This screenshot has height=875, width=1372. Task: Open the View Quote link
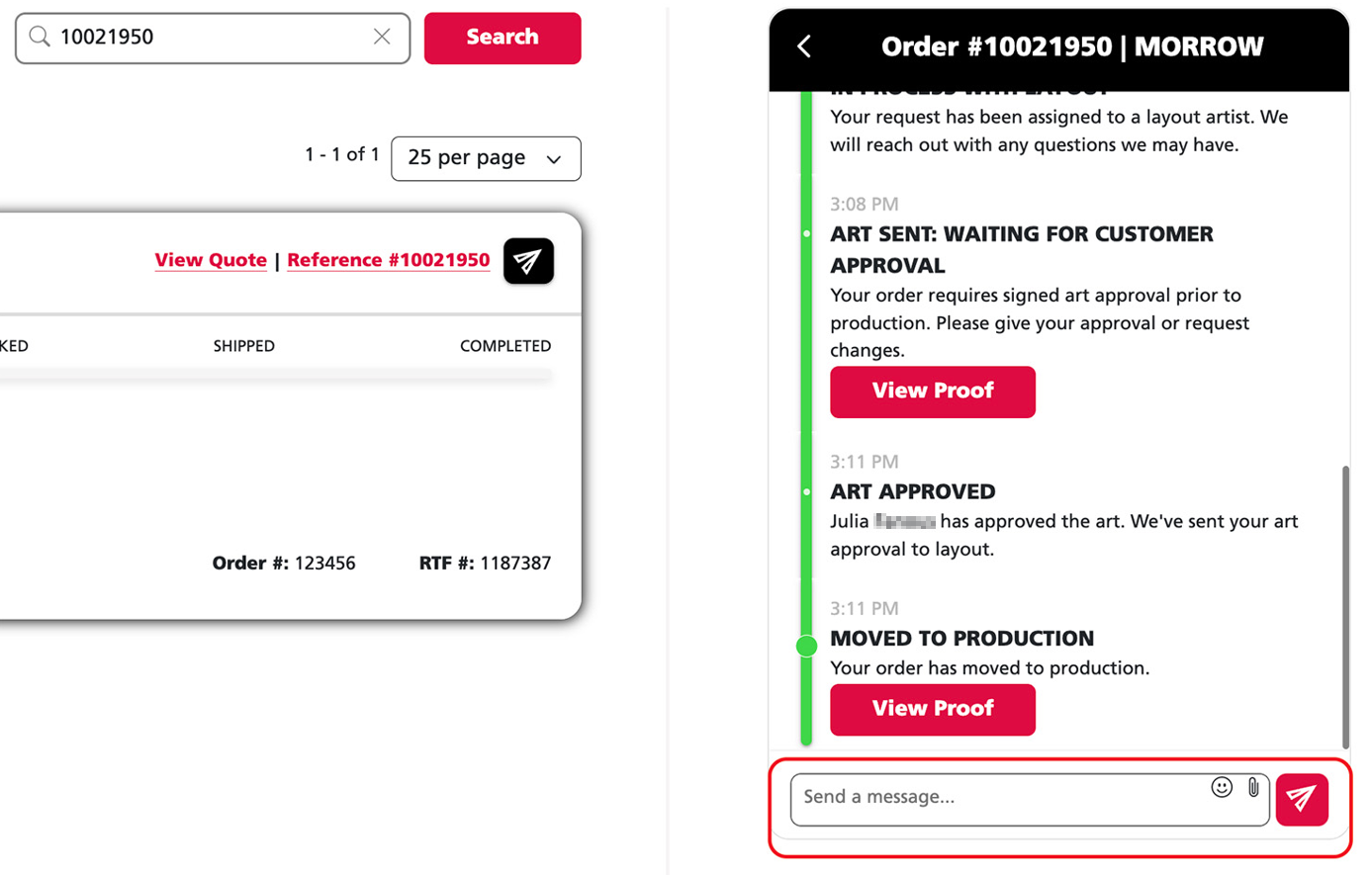coord(211,260)
